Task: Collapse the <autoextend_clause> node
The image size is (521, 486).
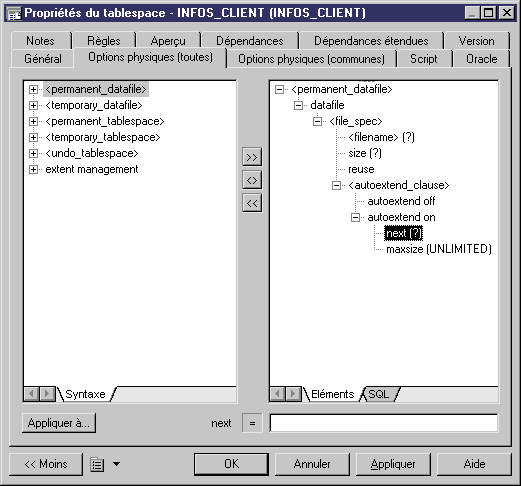Action: click(336, 185)
